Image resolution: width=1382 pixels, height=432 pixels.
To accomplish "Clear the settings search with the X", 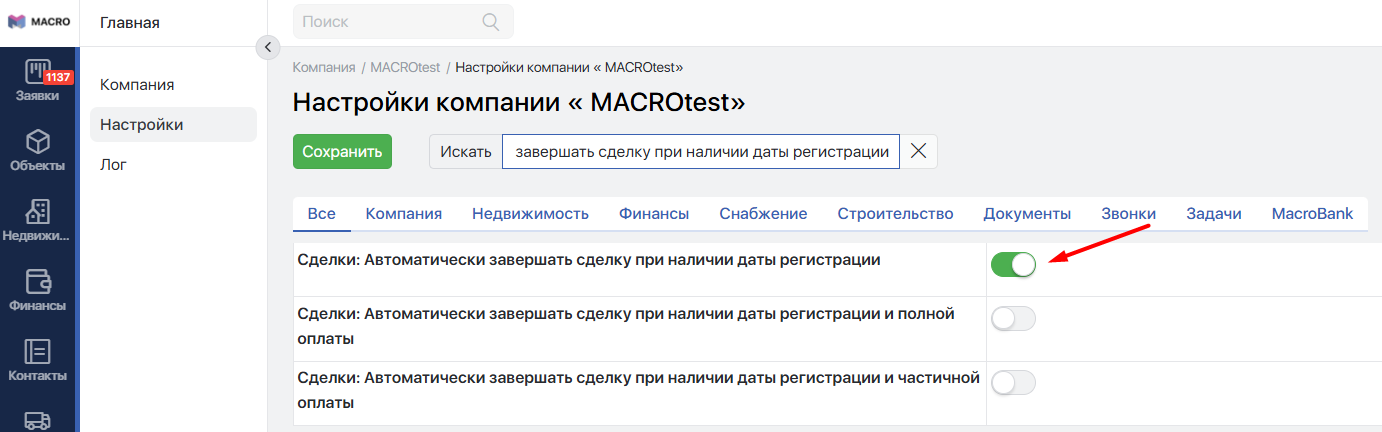I will tap(918, 151).
